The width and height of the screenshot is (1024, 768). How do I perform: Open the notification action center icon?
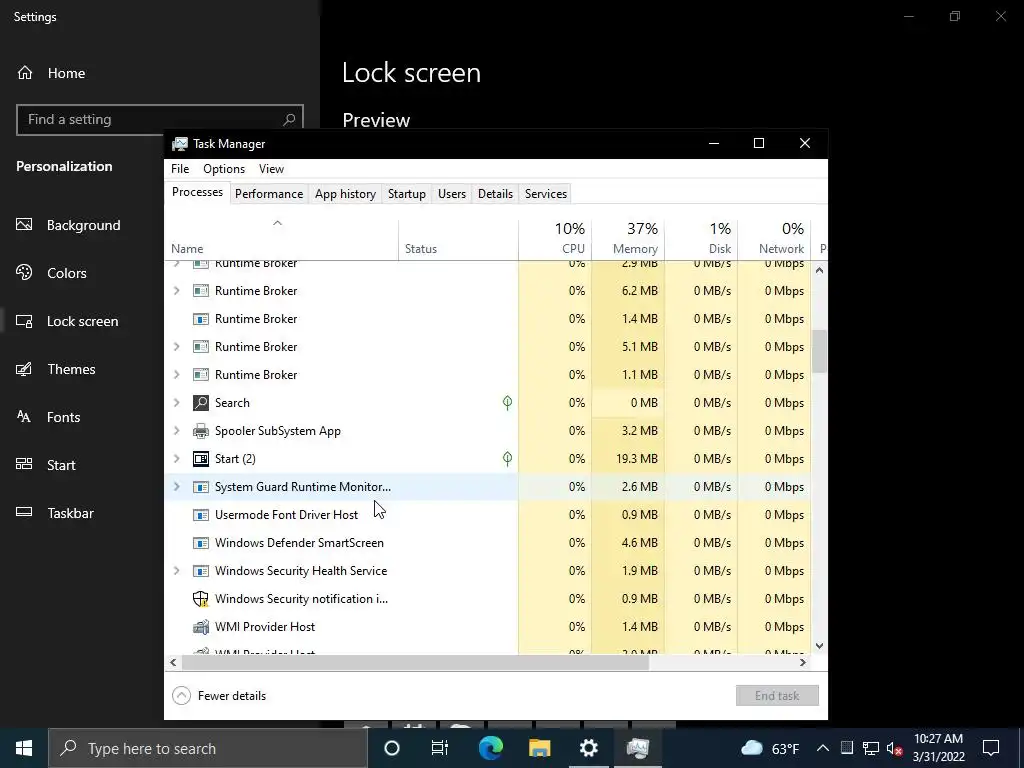pos(991,748)
